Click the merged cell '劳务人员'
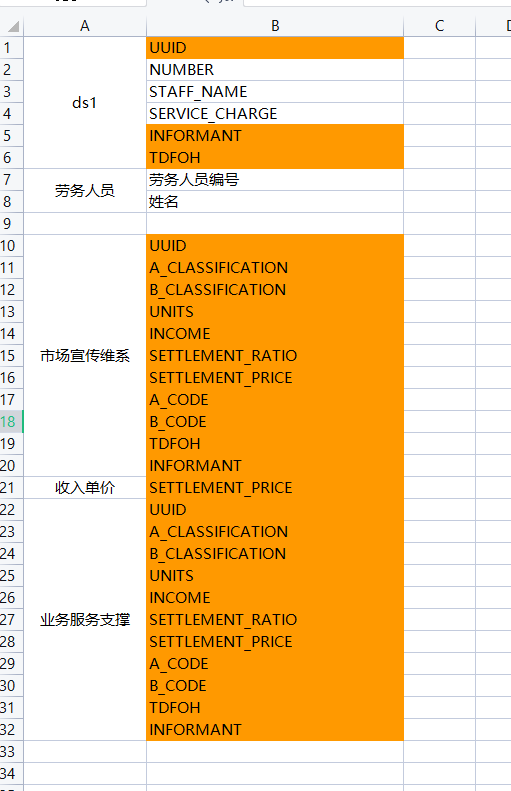This screenshot has width=511, height=791. pos(85,191)
